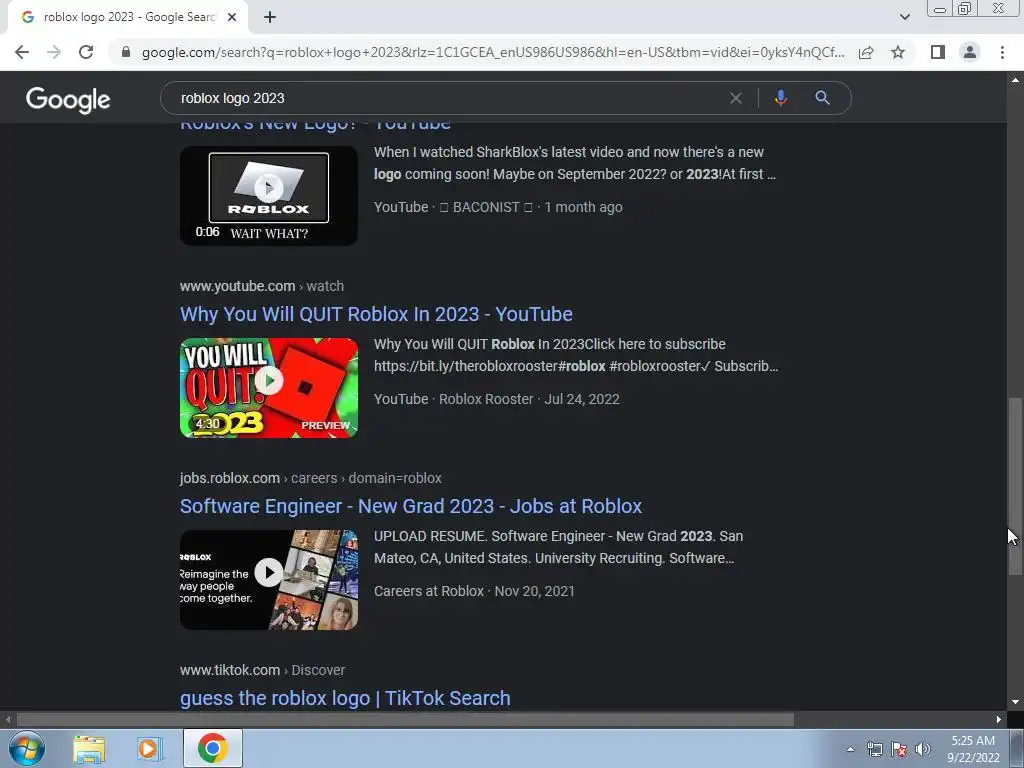Start voice search with the microphone icon
The height and width of the screenshot is (768, 1024).
click(780, 98)
